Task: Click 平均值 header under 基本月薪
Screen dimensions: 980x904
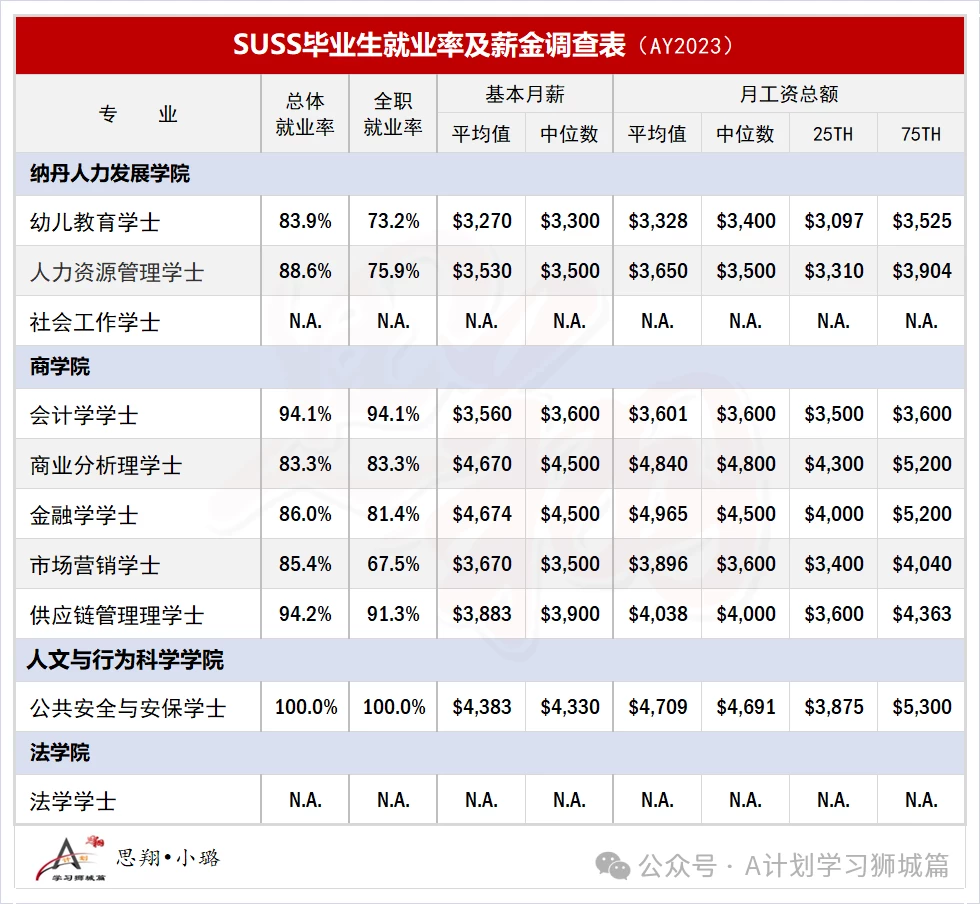Action: (x=481, y=134)
